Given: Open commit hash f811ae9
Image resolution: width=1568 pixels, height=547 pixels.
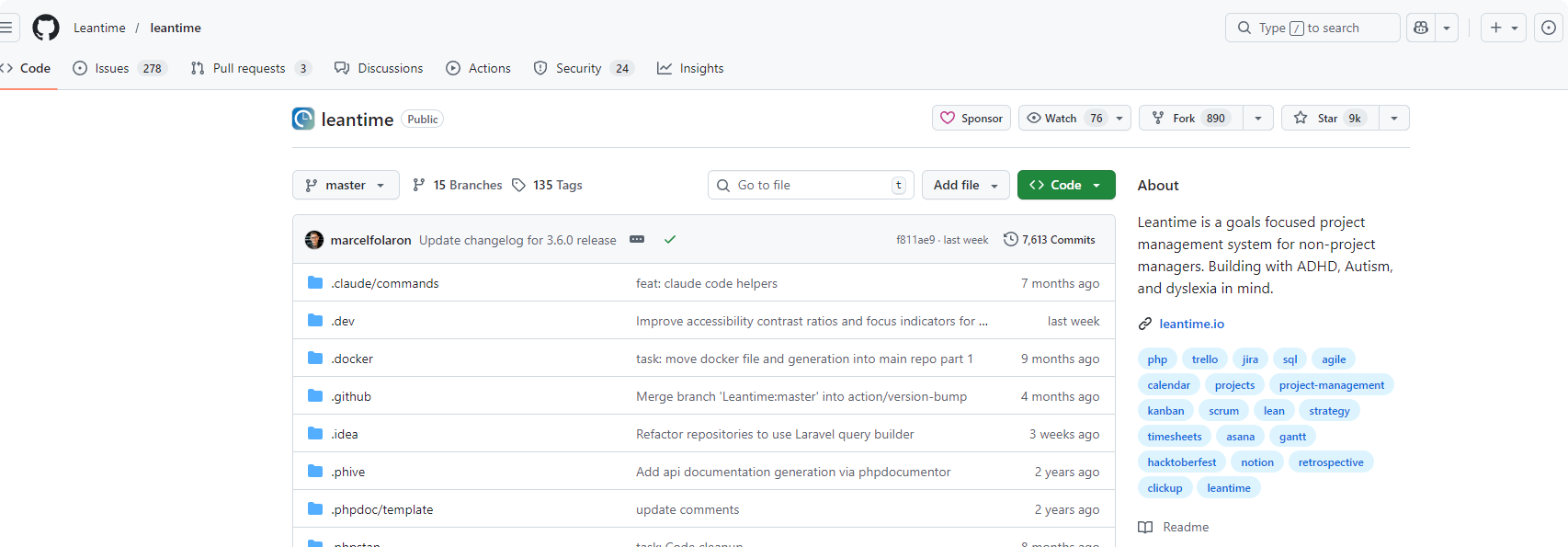Looking at the screenshot, I should 915,240.
